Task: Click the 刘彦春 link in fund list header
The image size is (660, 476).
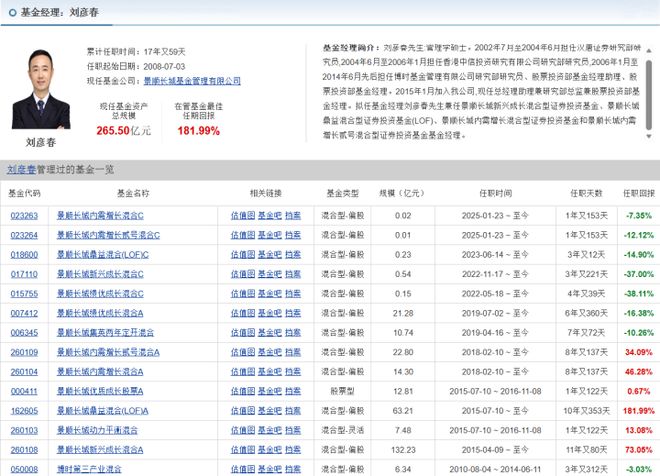Action: click(21, 170)
